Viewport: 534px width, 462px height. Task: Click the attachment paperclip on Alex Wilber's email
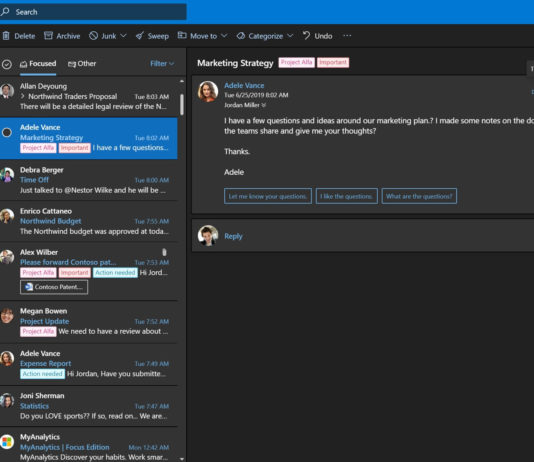point(164,252)
